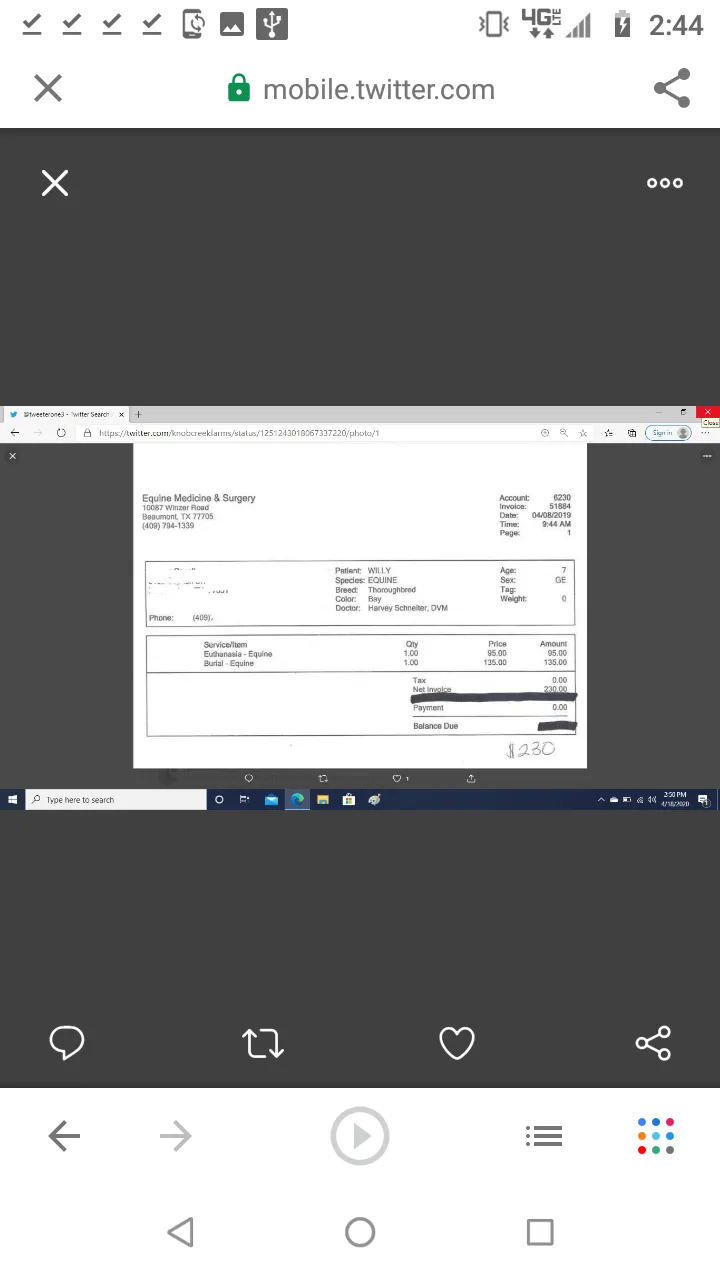Tap the picture notification icon in status bar

[x=232, y=25]
